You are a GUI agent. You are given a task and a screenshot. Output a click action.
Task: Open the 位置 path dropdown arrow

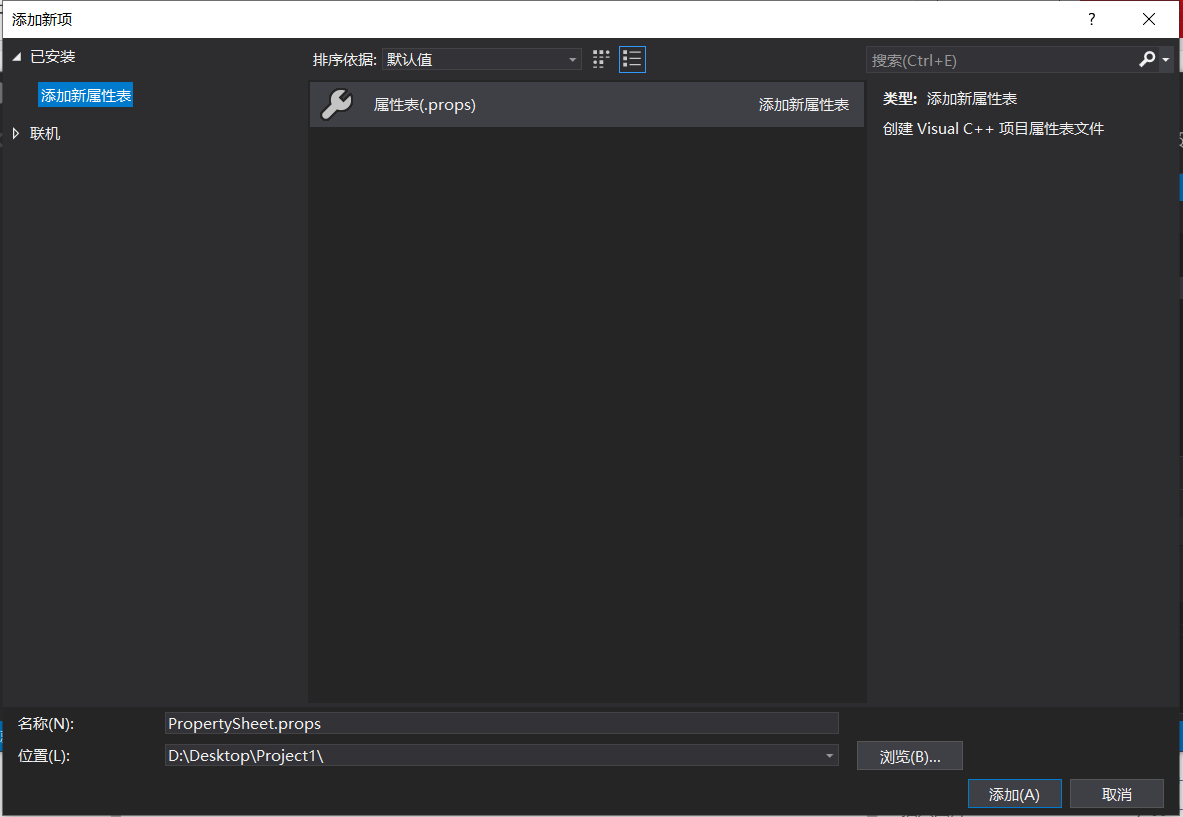point(829,755)
